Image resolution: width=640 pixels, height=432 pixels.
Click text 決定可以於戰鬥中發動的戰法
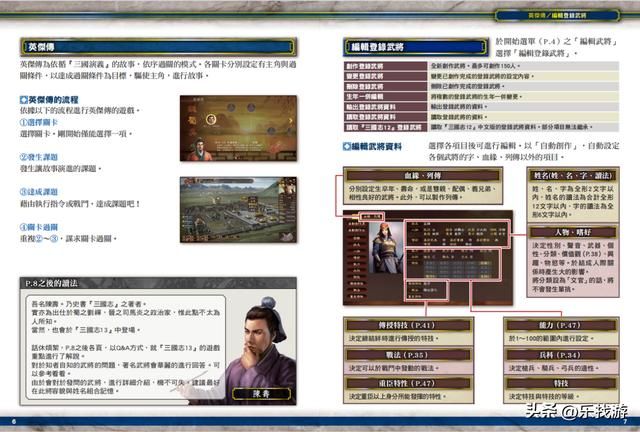pyautogui.click(x=393, y=368)
